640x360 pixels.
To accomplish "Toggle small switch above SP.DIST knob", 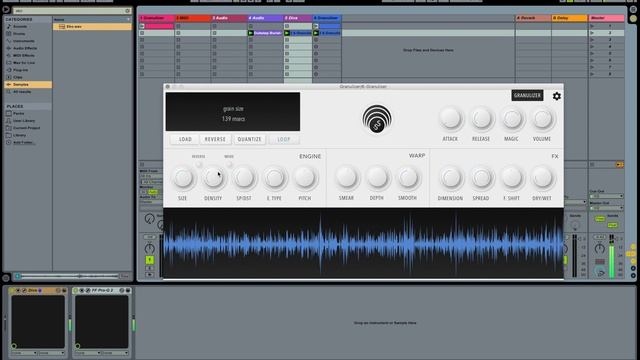I will [x=229, y=164].
